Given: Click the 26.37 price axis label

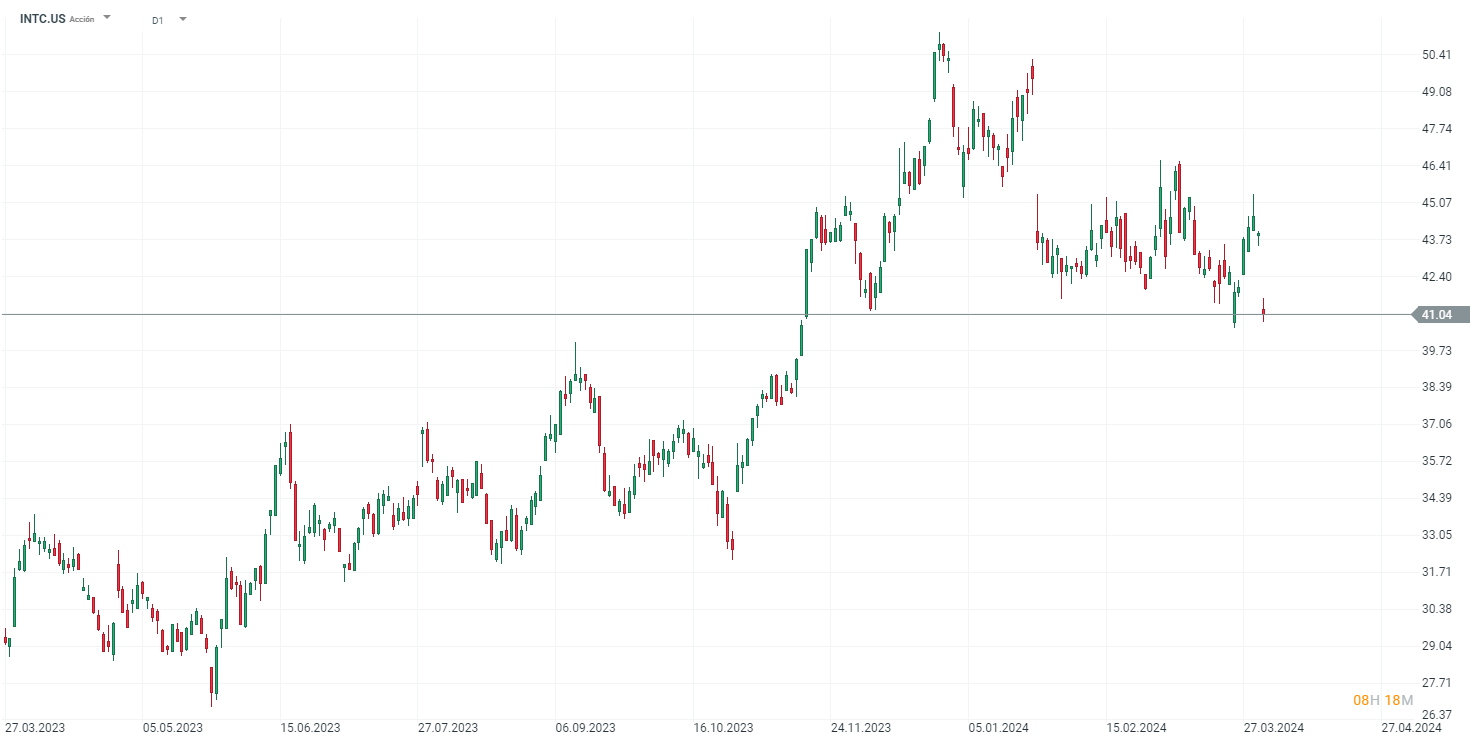Looking at the screenshot, I should 1436,715.
